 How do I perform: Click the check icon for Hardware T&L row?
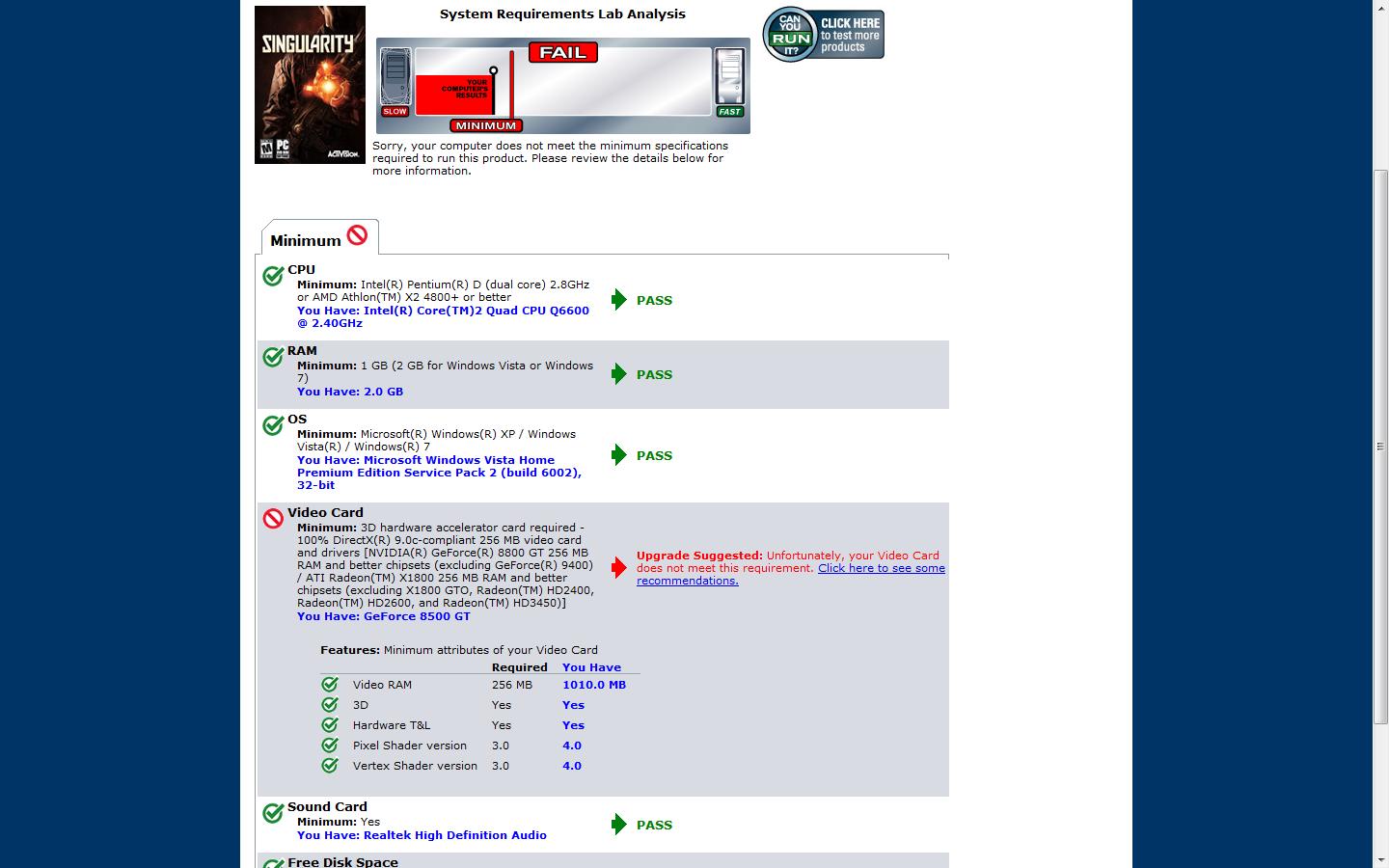[330, 725]
